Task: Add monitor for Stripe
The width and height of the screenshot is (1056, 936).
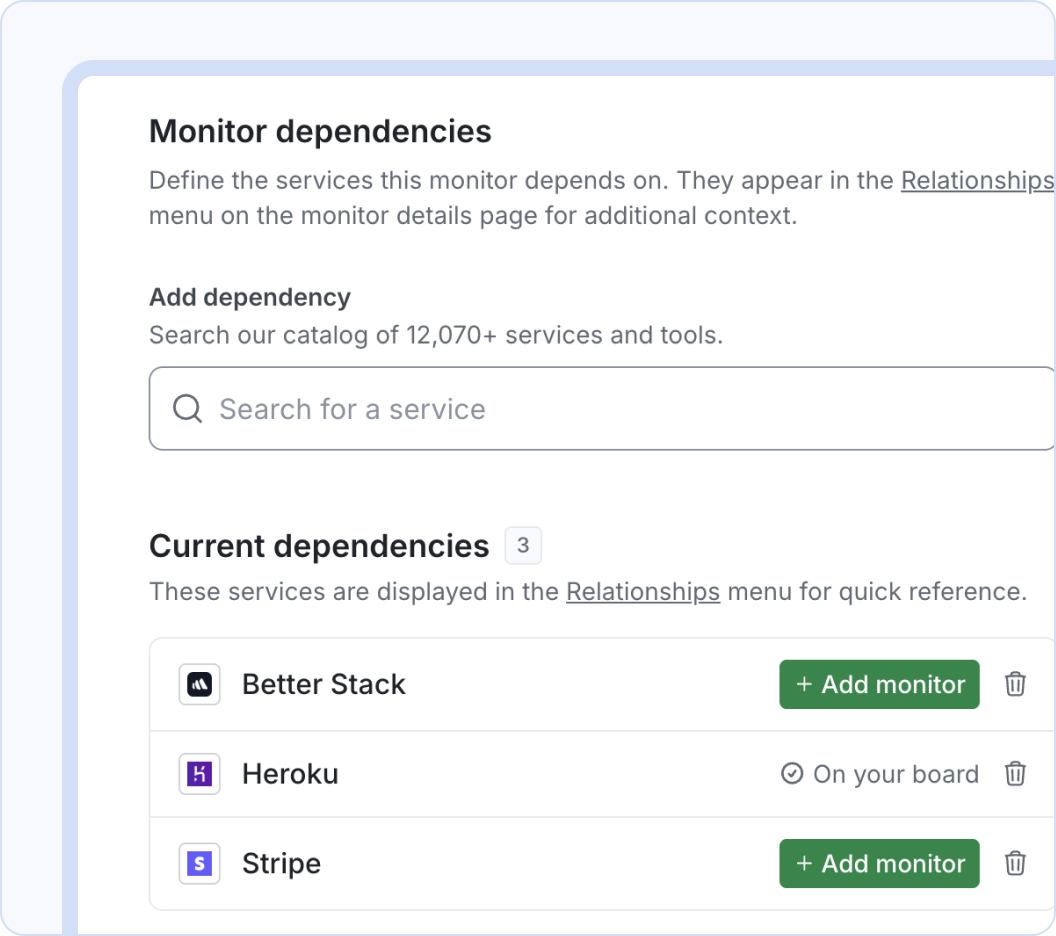Action: [x=880, y=863]
